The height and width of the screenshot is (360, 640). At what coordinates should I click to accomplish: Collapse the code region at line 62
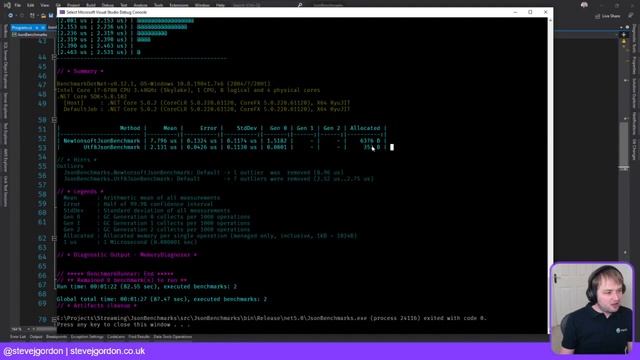click(54, 238)
